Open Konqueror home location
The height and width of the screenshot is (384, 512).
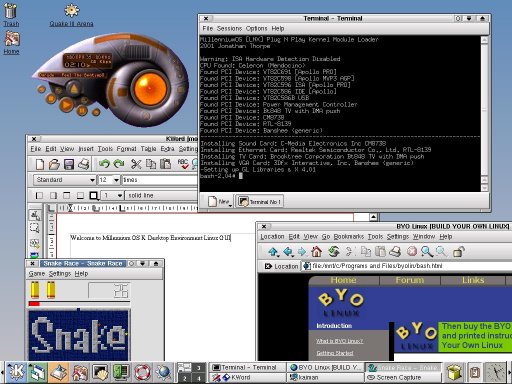pos(317,252)
